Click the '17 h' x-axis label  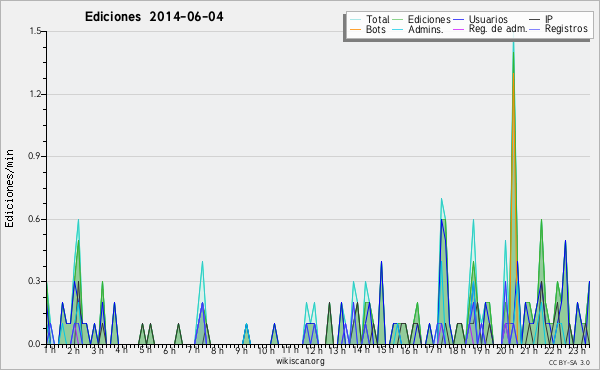tap(433, 350)
